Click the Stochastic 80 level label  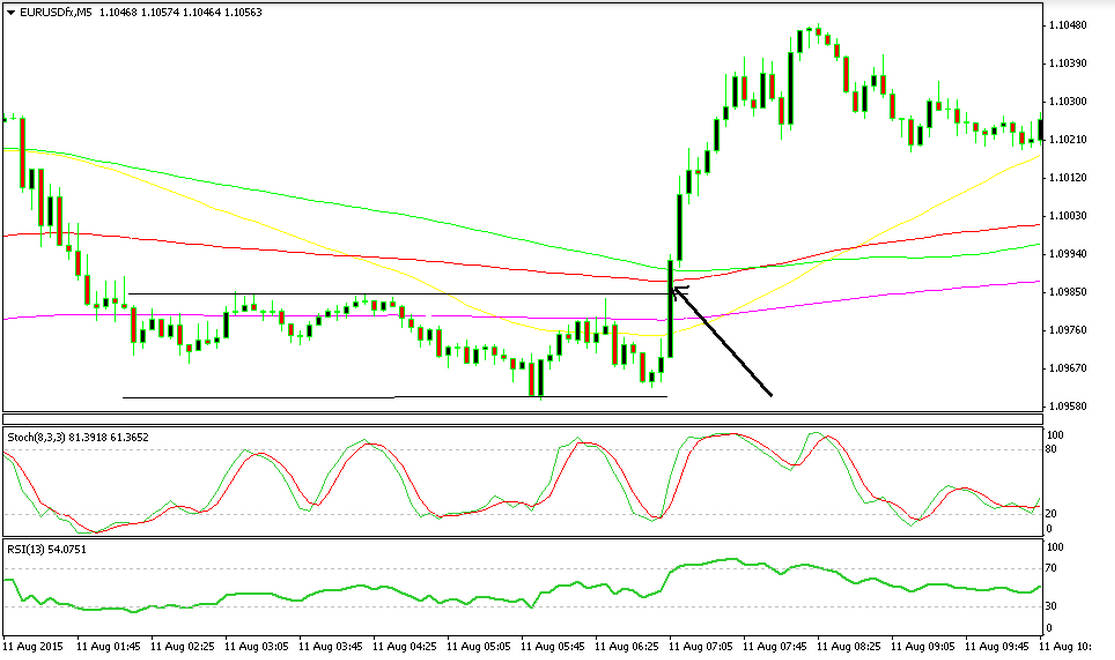(1052, 449)
